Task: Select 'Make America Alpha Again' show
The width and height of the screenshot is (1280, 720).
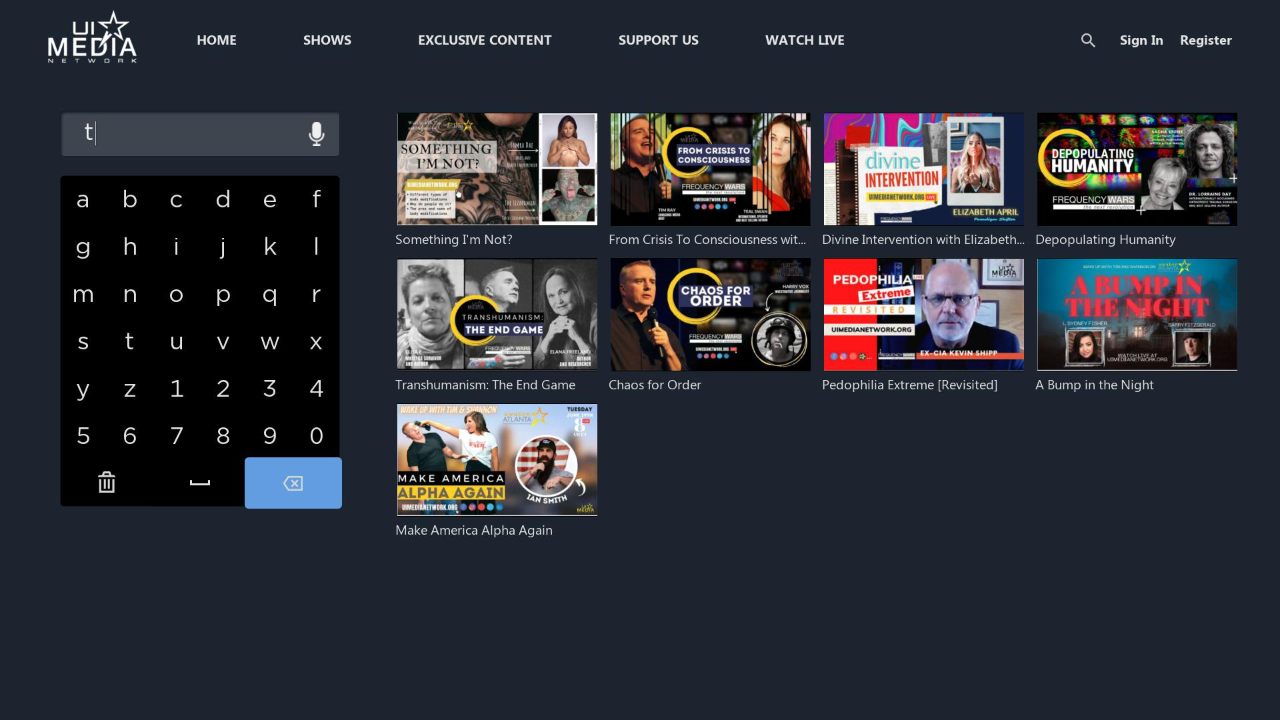Action: tap(496, 459)
